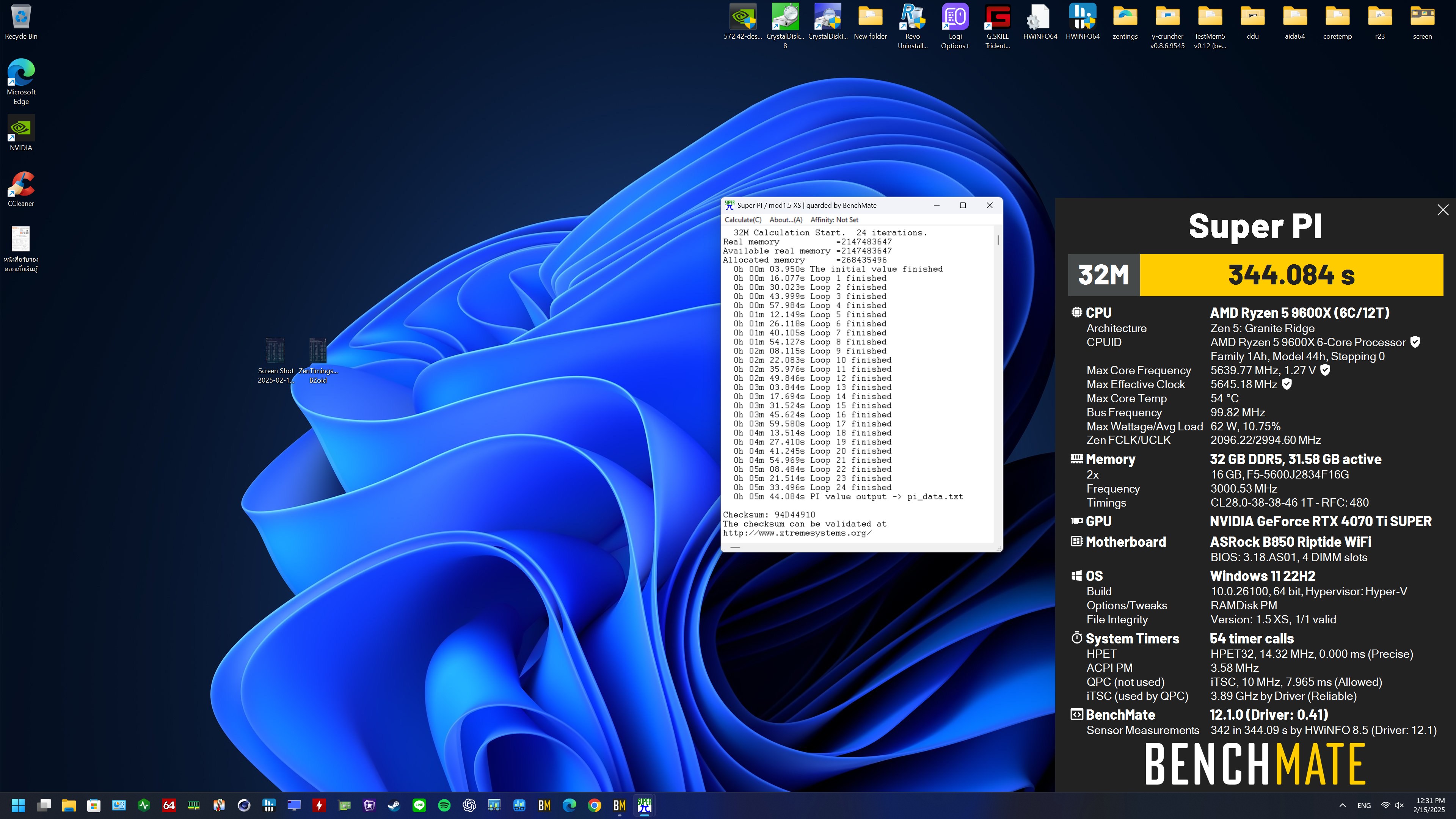Open the ddu folder
The width and height of the screenshot is (1456, 819).
[1252, 22]
